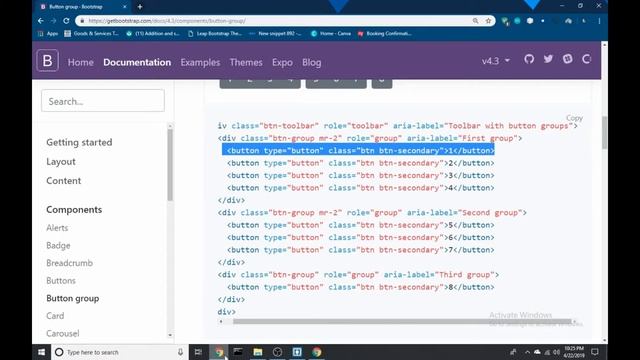
Task: Open Windows Start menu
Action: click(x=42, y=352)
